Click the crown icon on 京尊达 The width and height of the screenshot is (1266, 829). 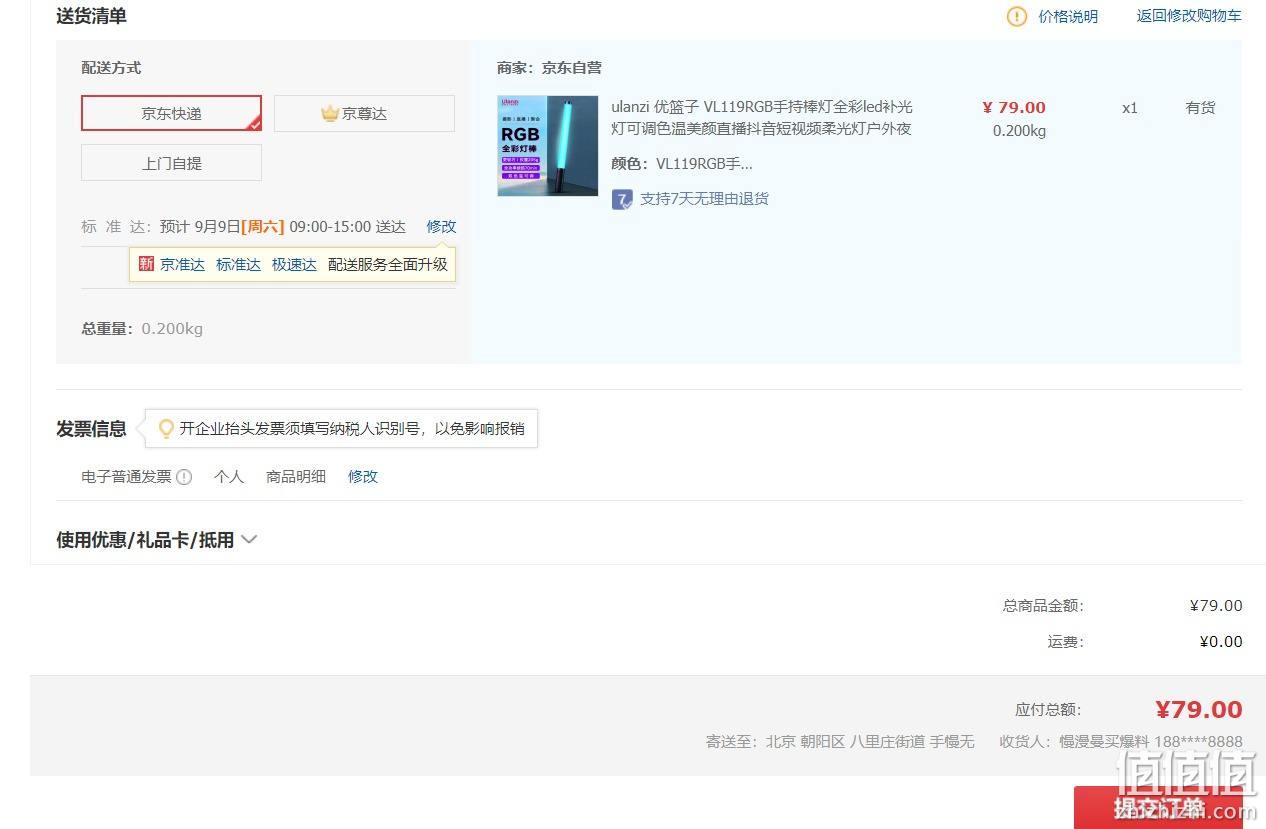coord(330,113)
